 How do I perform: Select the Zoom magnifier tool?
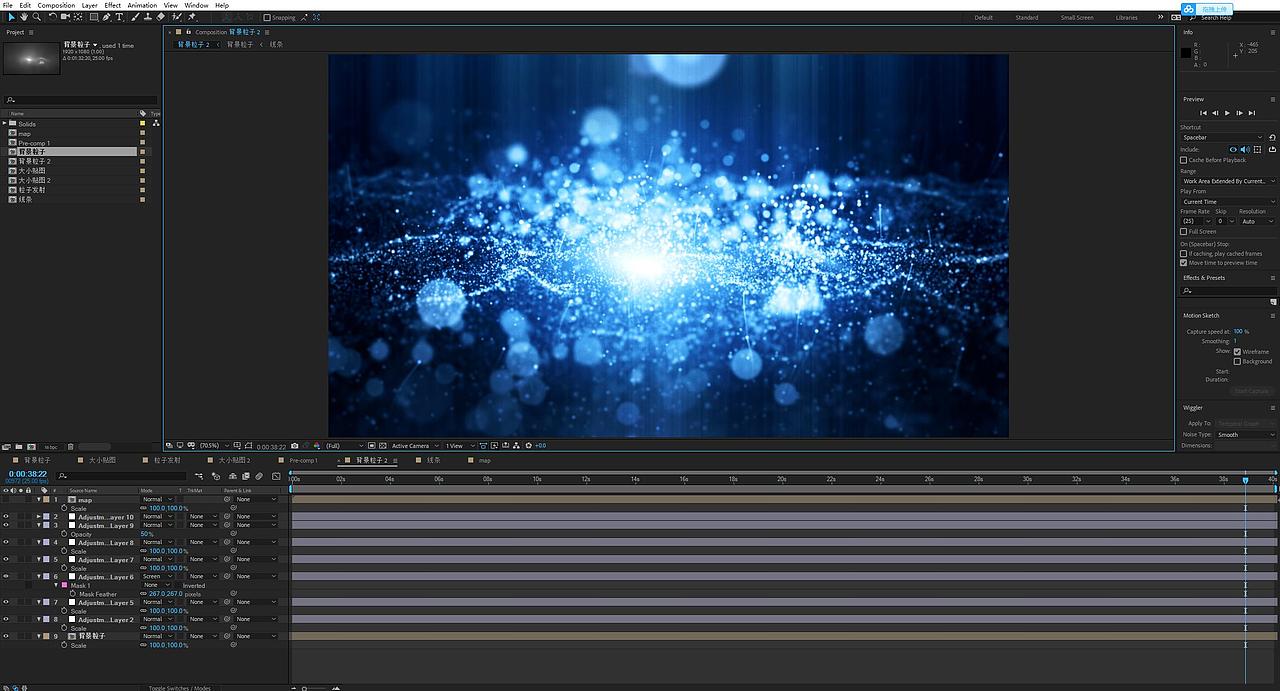click(x=37, y=17)
